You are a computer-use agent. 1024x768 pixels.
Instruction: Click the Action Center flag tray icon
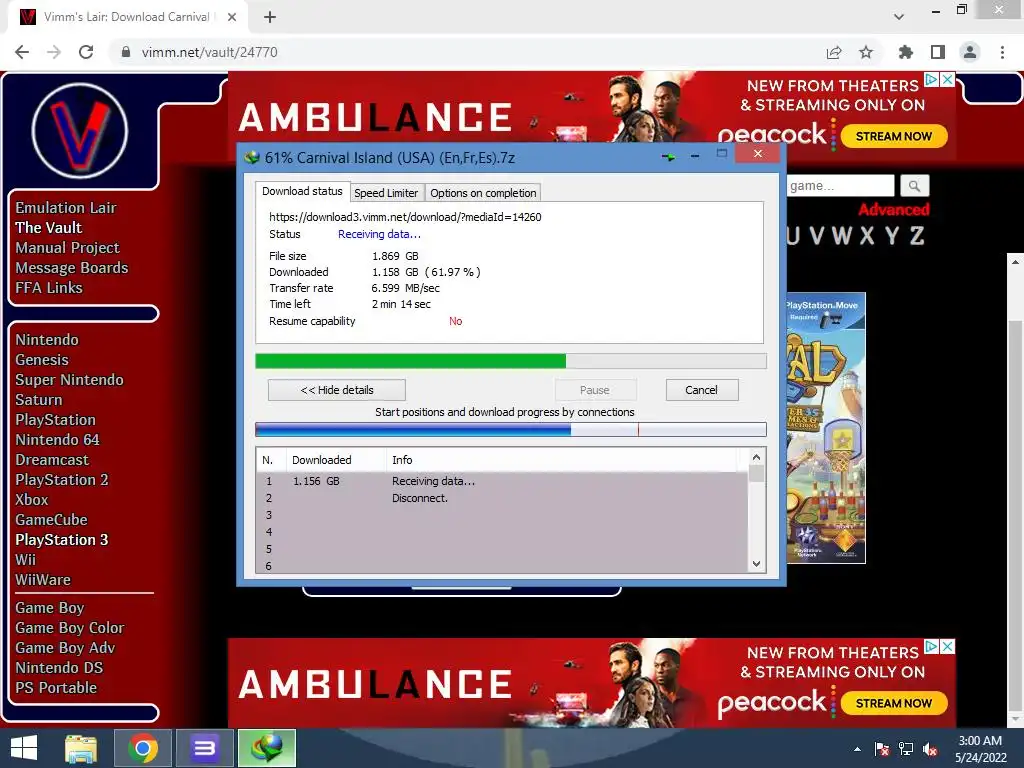point(882,749)
